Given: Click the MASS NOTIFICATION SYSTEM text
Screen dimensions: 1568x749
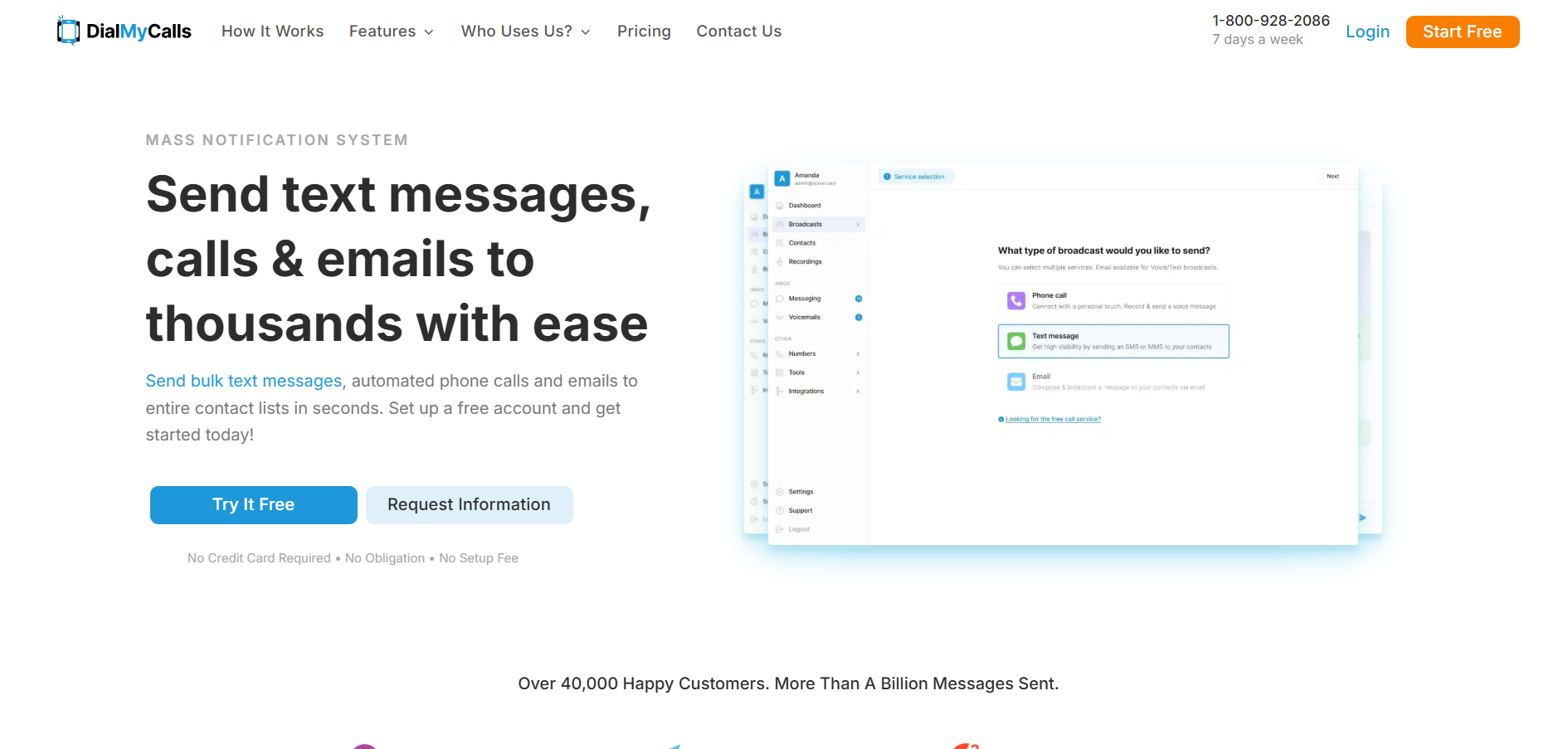Looking at the screenshot, I should pos(277,140).
